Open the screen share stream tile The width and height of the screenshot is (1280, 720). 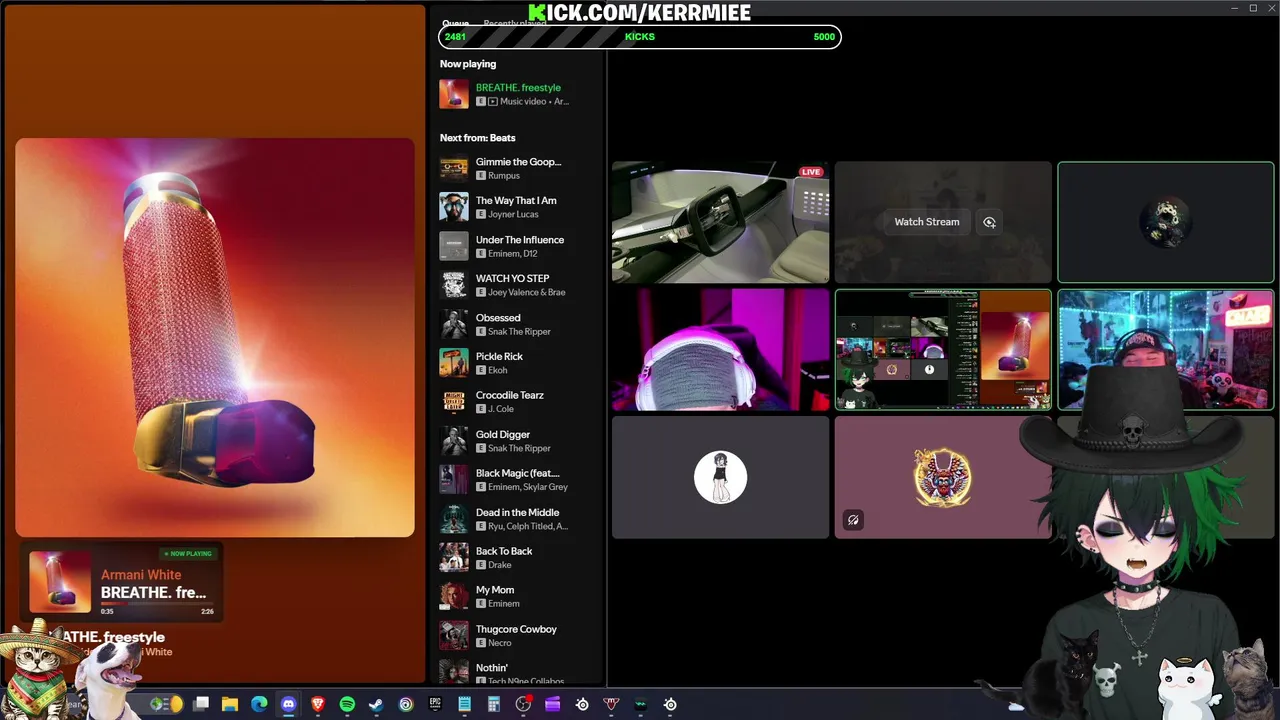(x=943, y=350)
